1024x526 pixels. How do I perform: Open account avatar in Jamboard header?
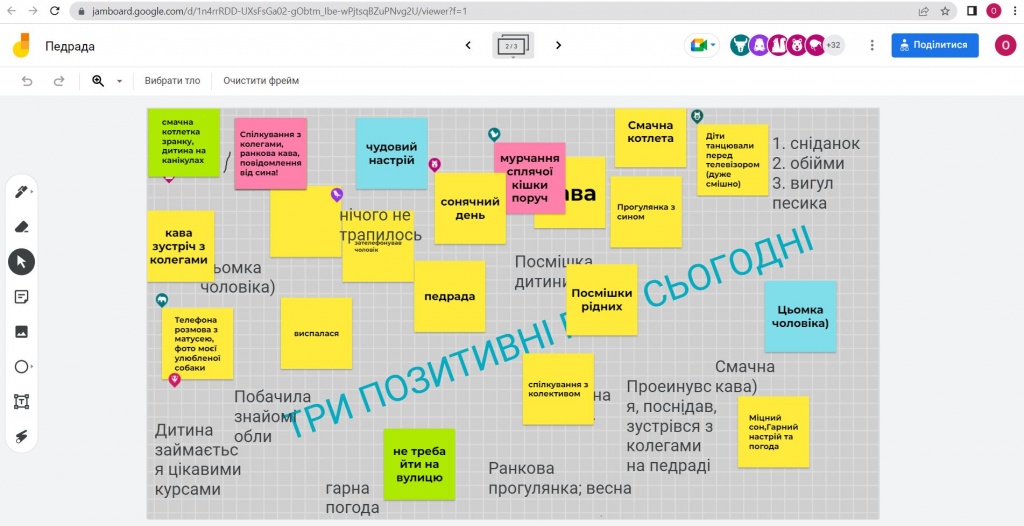pos(1005,45)
